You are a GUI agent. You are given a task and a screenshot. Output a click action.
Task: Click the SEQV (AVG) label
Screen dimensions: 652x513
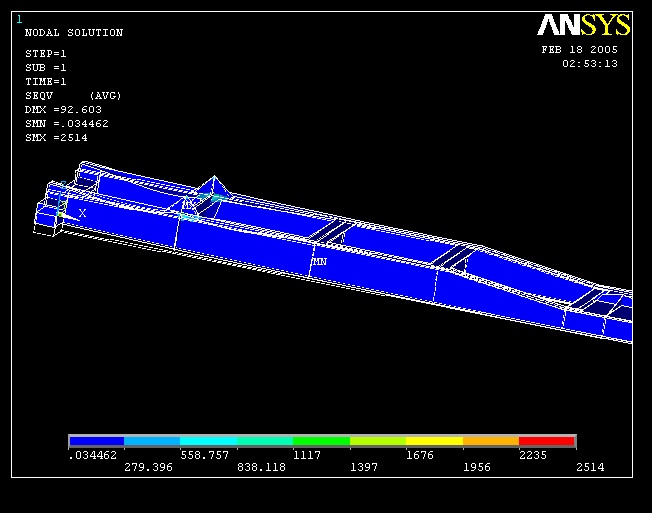pyautogui.click(x=72, y=96)
